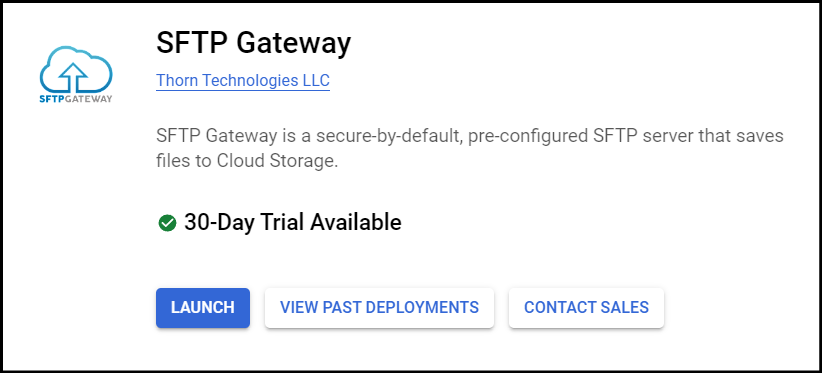Launch the SFTP Gateway product
This screenshot has width=822, height=373.
203,308
